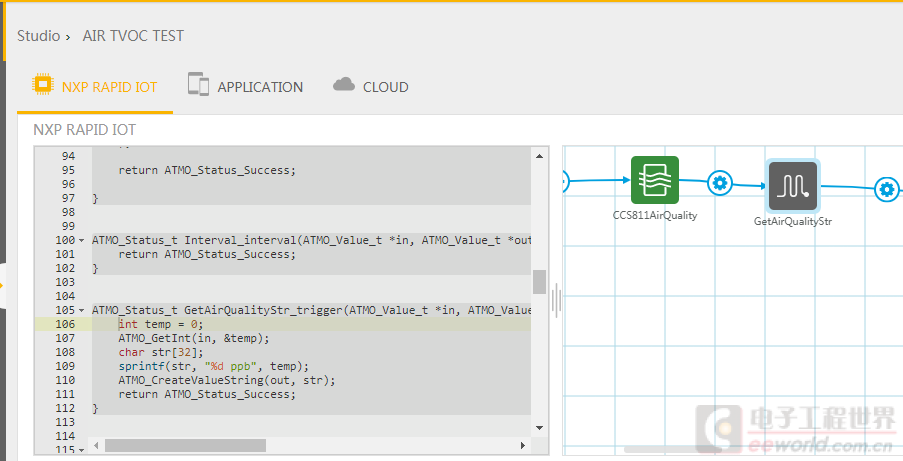Click the ATMO_CreateValueString(out, str) line
Image resolution: width=903 pixels, height=461 pixels.
click(227, 380)
